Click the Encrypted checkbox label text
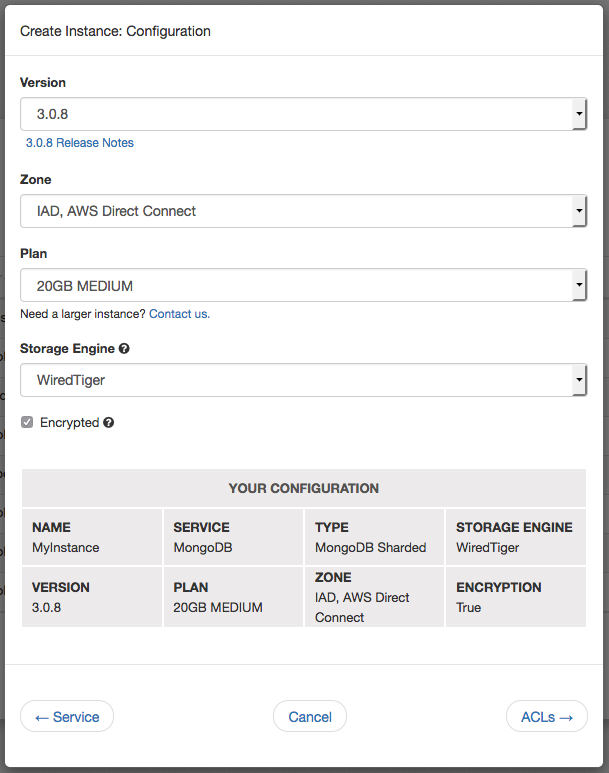609x773 pixels. [x=70, y=422]
